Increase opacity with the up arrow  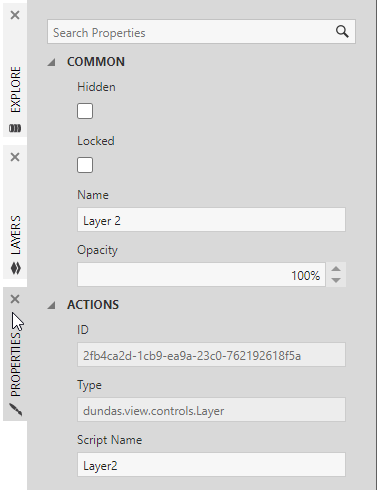336,269
